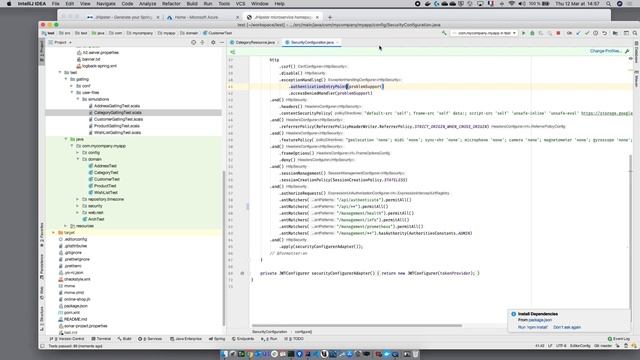Click the Git update project icon

pos(578,33)
